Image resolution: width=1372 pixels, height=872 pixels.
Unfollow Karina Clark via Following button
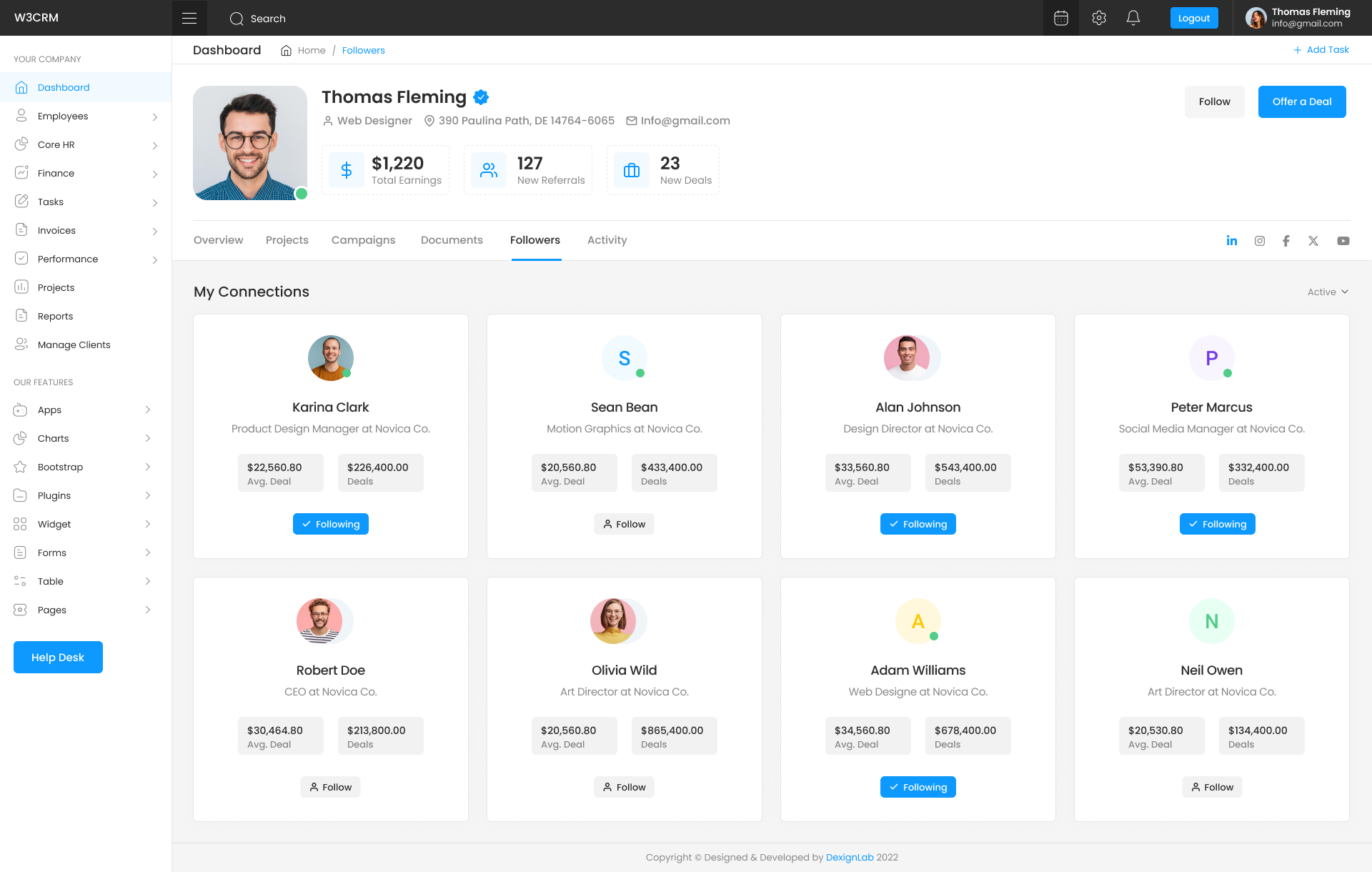point(330,524)
